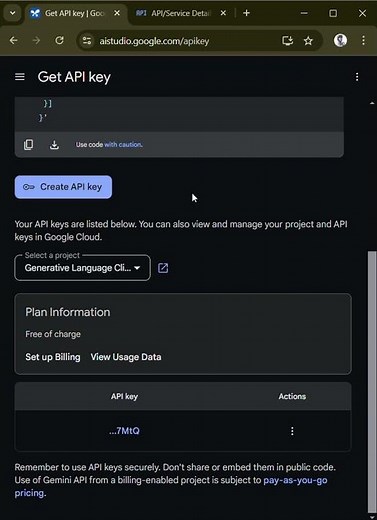377x520 pixels.
Task: Open the AI Studio hamburger menu
Action: click(20, 77)
